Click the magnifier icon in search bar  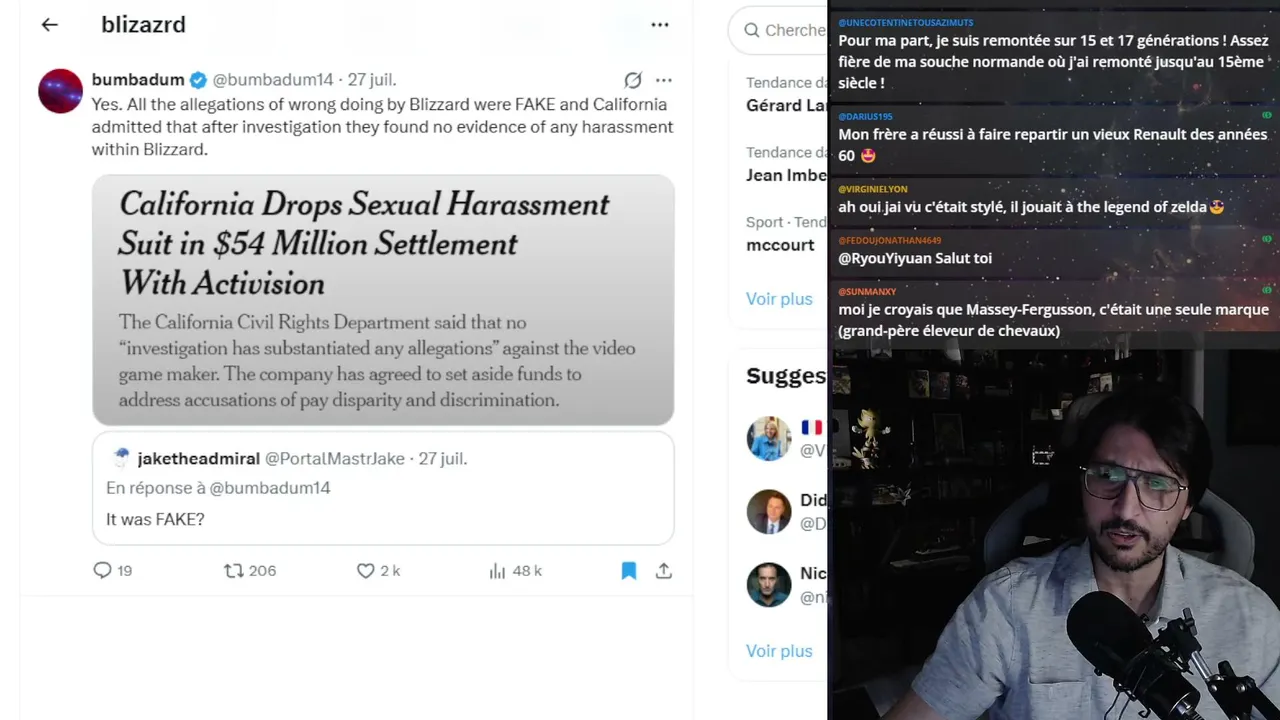[751, 30]
